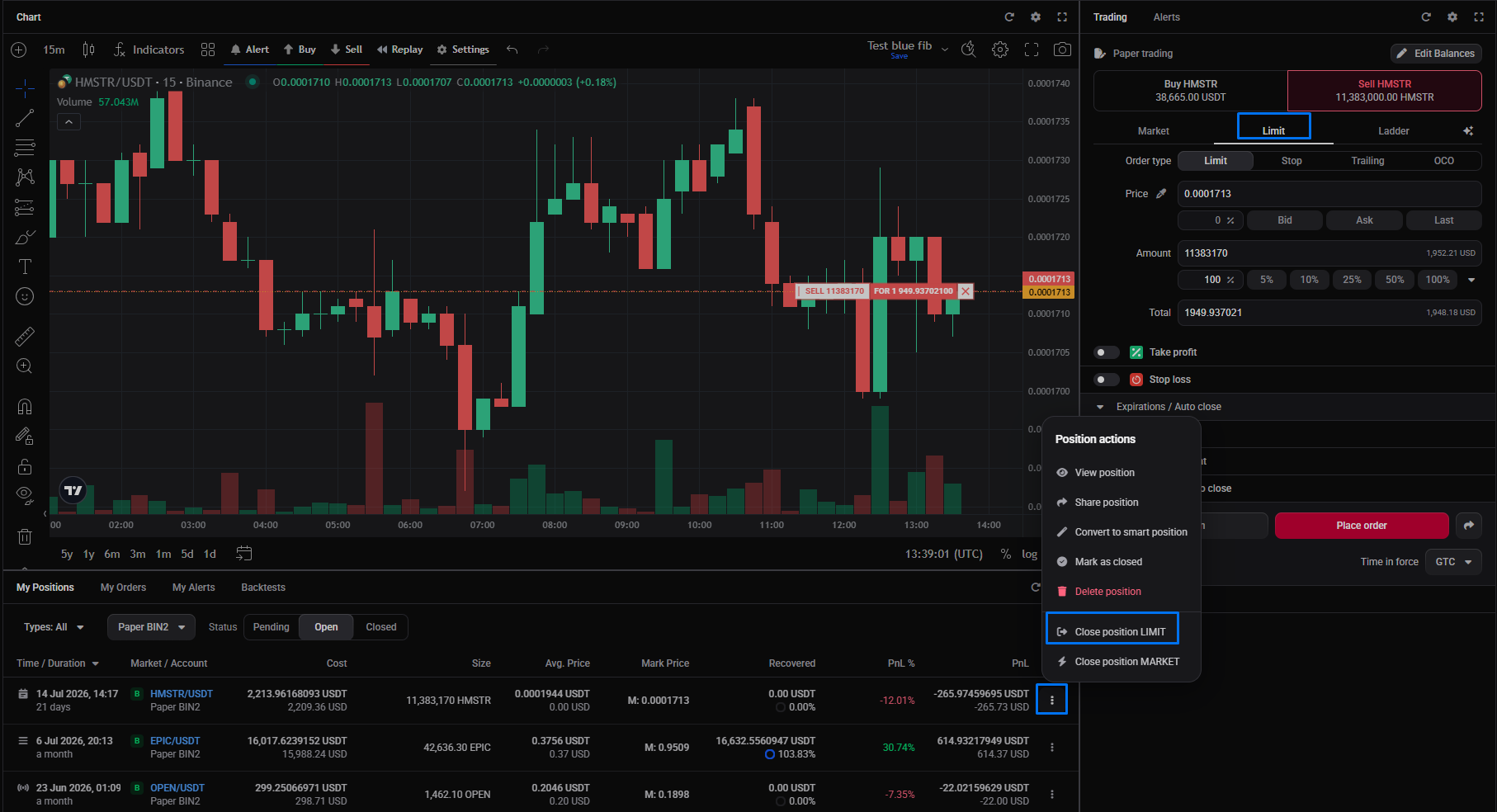1497x812 pixels.
Task: Select Delete position in menu
Action: click(1122, 592)
